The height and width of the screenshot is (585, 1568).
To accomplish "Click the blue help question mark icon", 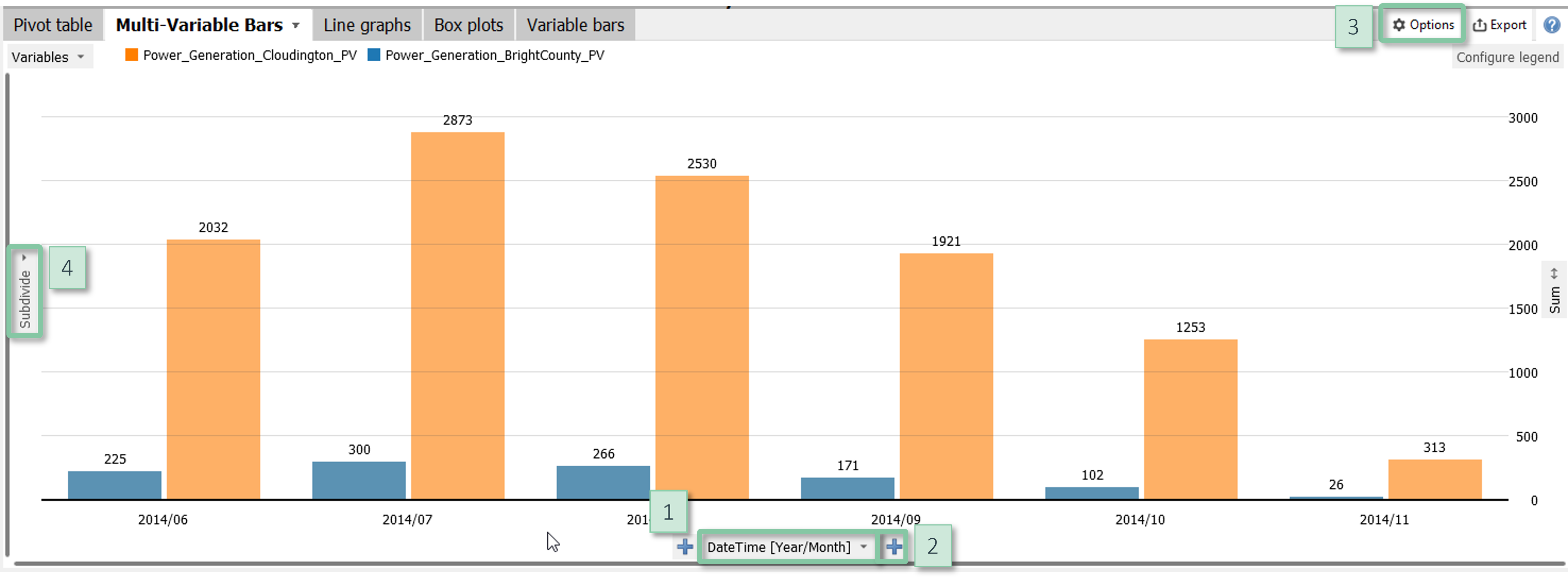I will click(1551, 25).
